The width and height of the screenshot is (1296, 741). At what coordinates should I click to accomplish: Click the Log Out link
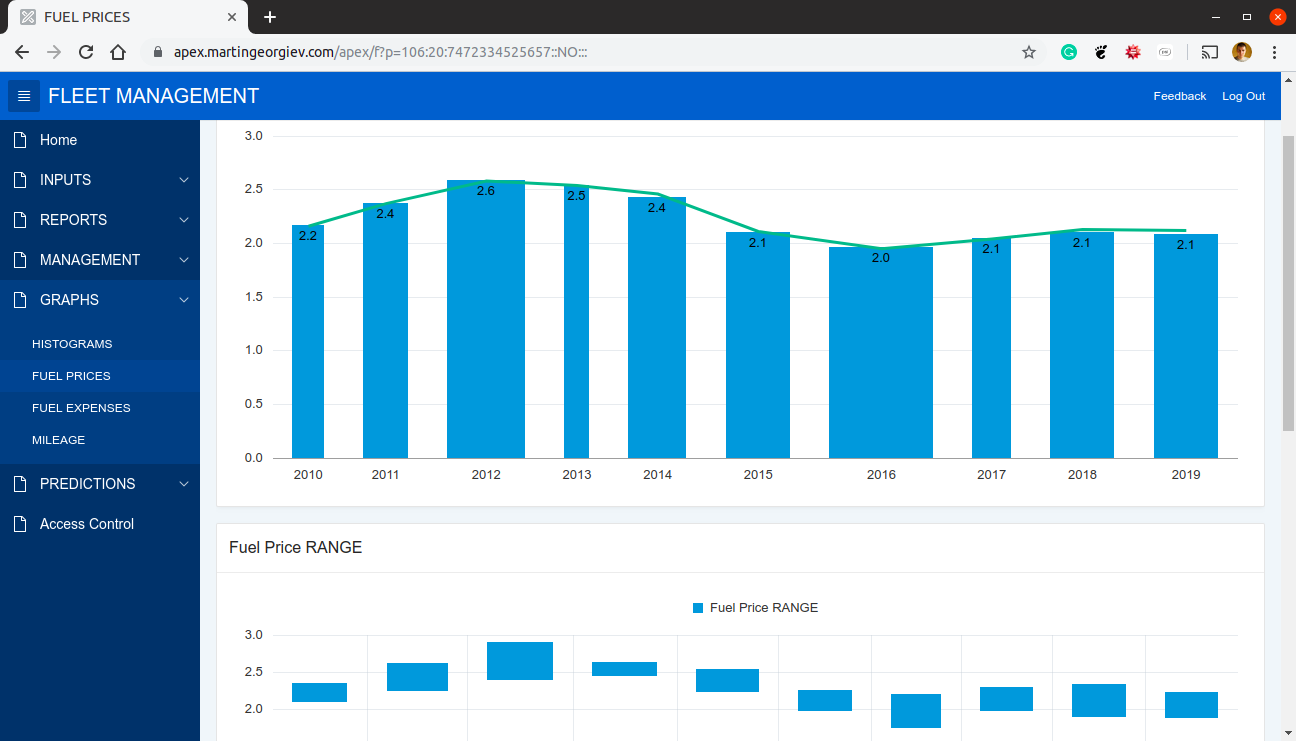pyautogui.click(x=1243, y=96)
